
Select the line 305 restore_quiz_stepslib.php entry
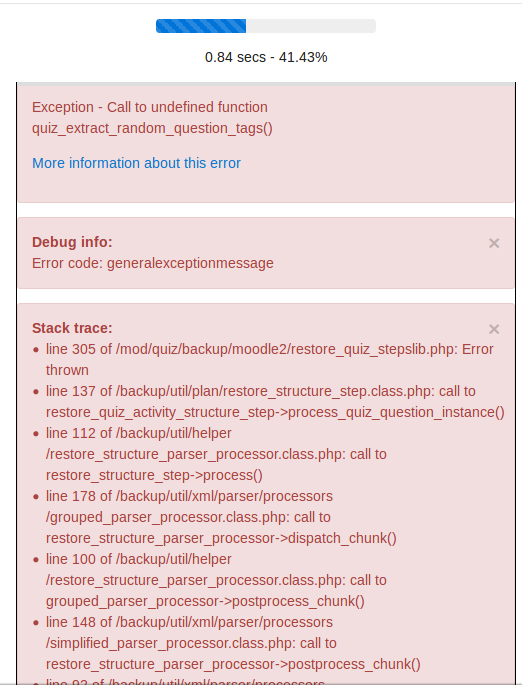coord(270,360)
